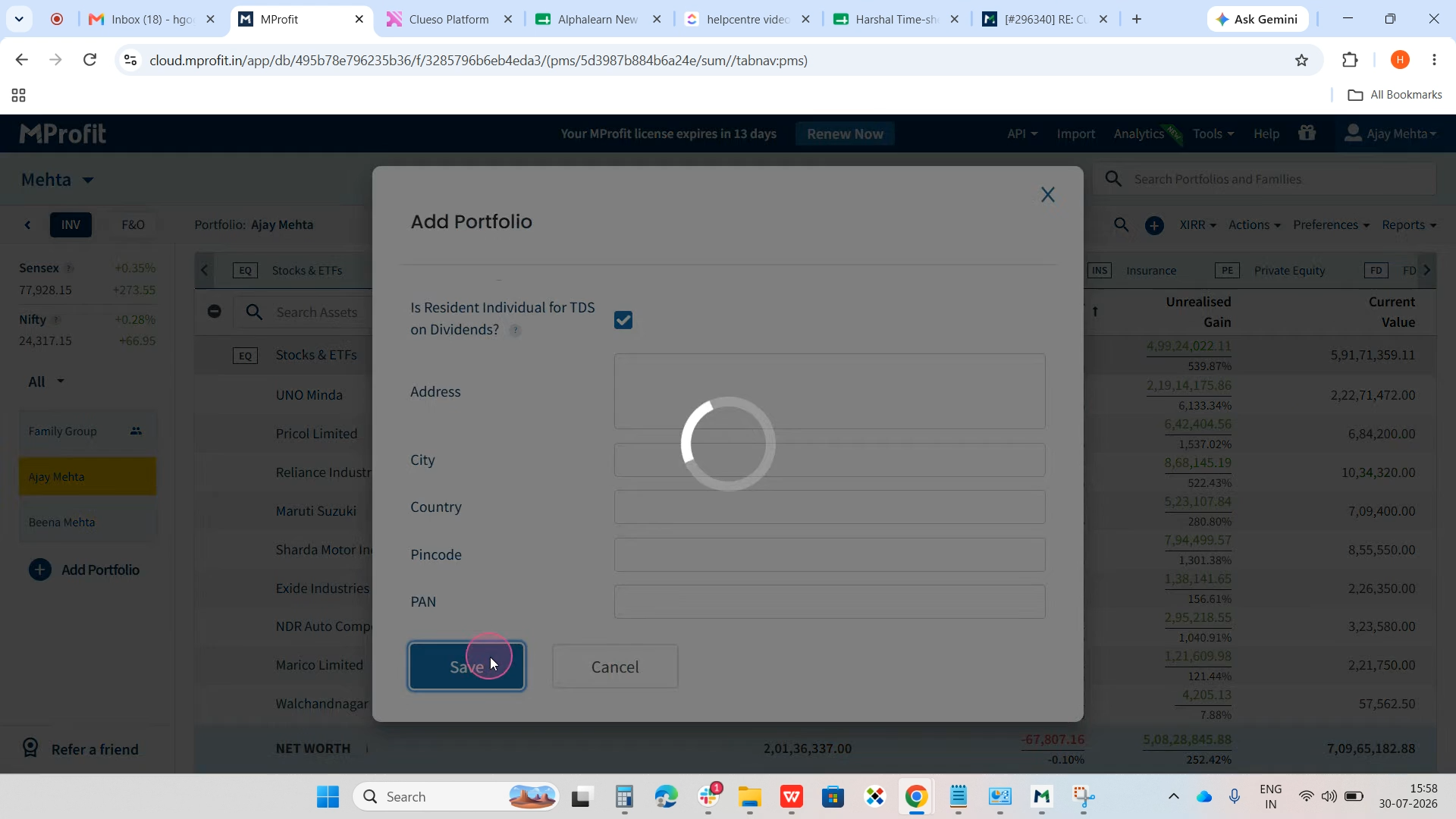The image size is (1456, 819).
Task: Select Beena Mehta portfolio in sidebar
Action: (x=87, y=522)
